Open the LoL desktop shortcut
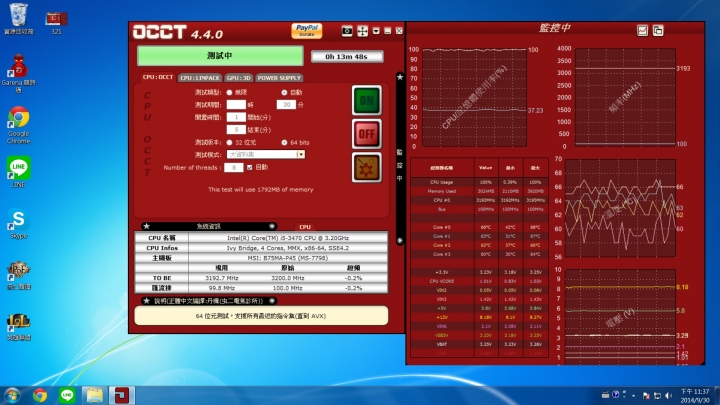The image size is (720, 405). click(18, 326)
